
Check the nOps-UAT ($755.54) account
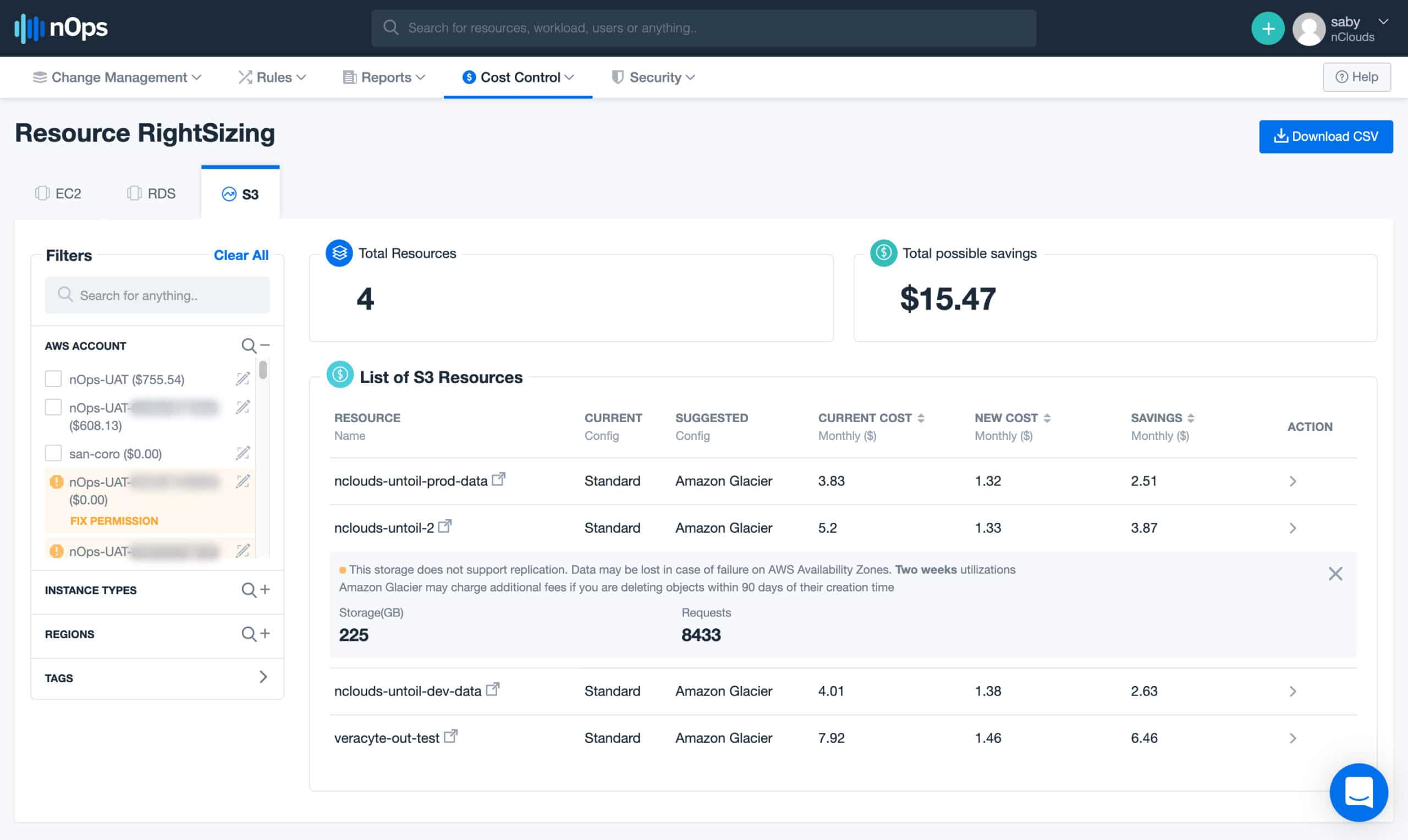pos(53,379)
